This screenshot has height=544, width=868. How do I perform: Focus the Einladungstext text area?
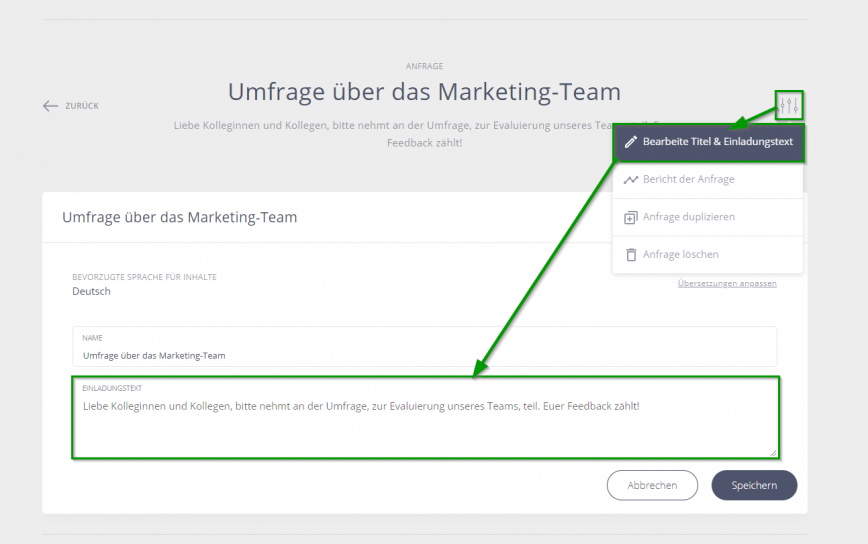click(x=425, y=418)
